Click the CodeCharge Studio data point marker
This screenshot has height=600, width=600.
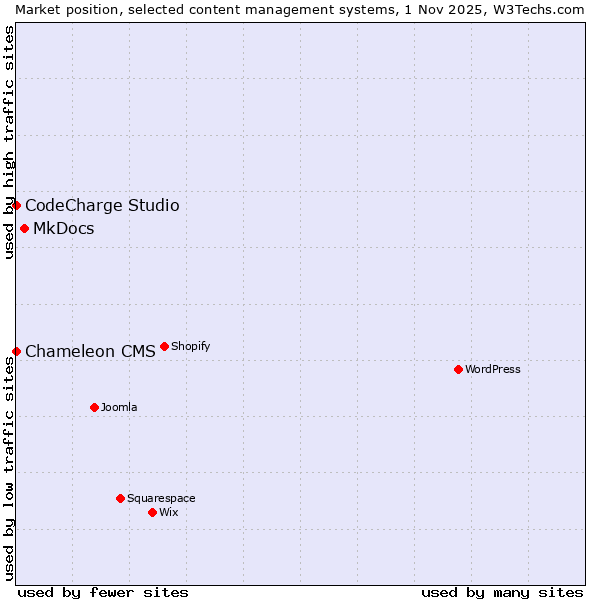[16, 205]
